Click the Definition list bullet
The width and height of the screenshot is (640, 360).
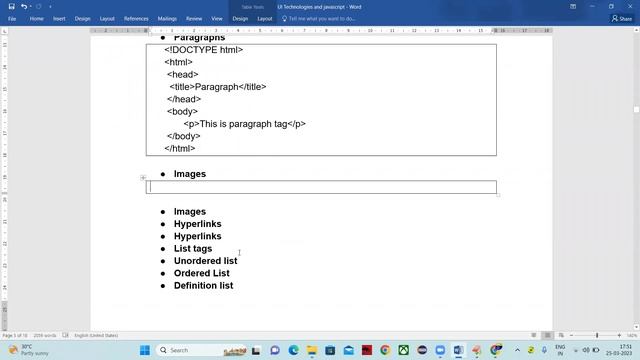[x=204, y=286]
